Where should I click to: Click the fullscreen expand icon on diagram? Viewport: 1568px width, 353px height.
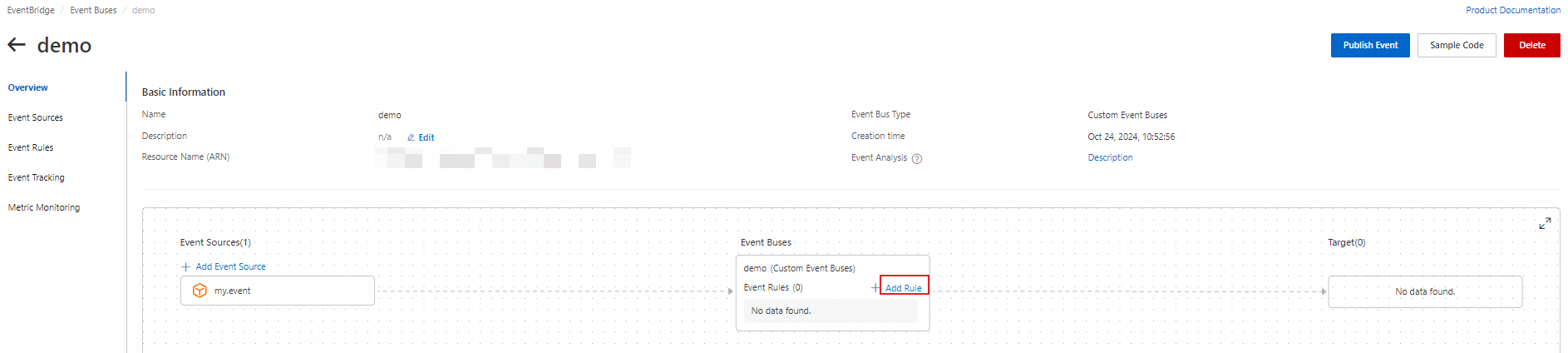(1545, 223)
